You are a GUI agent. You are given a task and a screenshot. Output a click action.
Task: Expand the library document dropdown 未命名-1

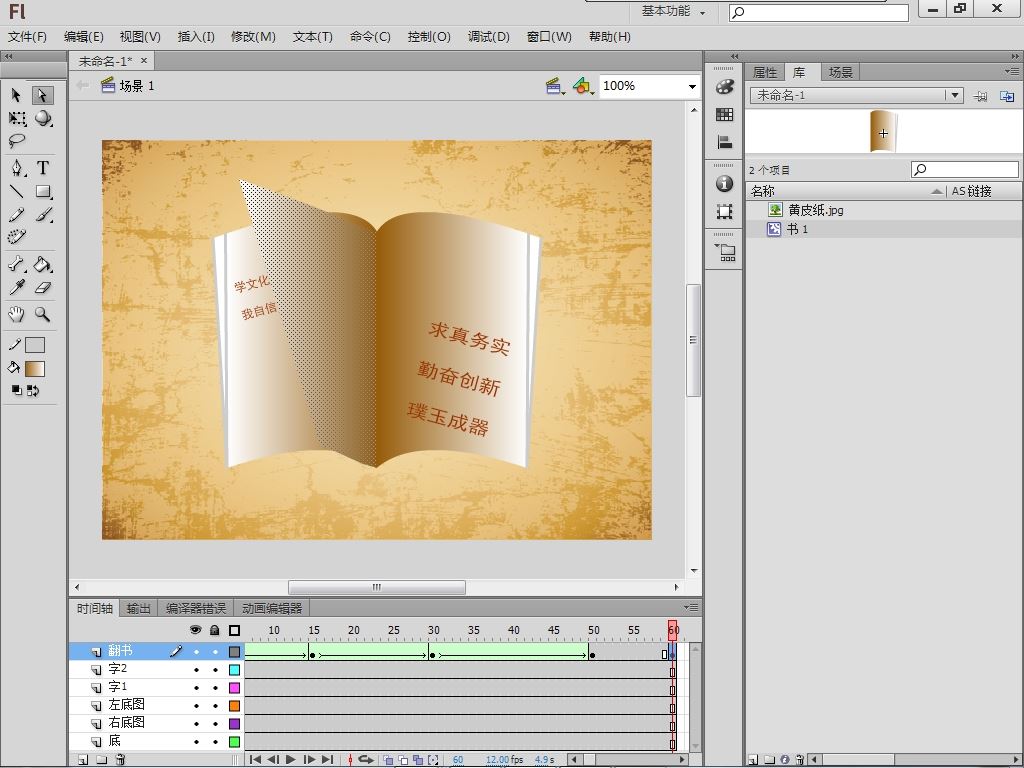(x=955, y=96)
